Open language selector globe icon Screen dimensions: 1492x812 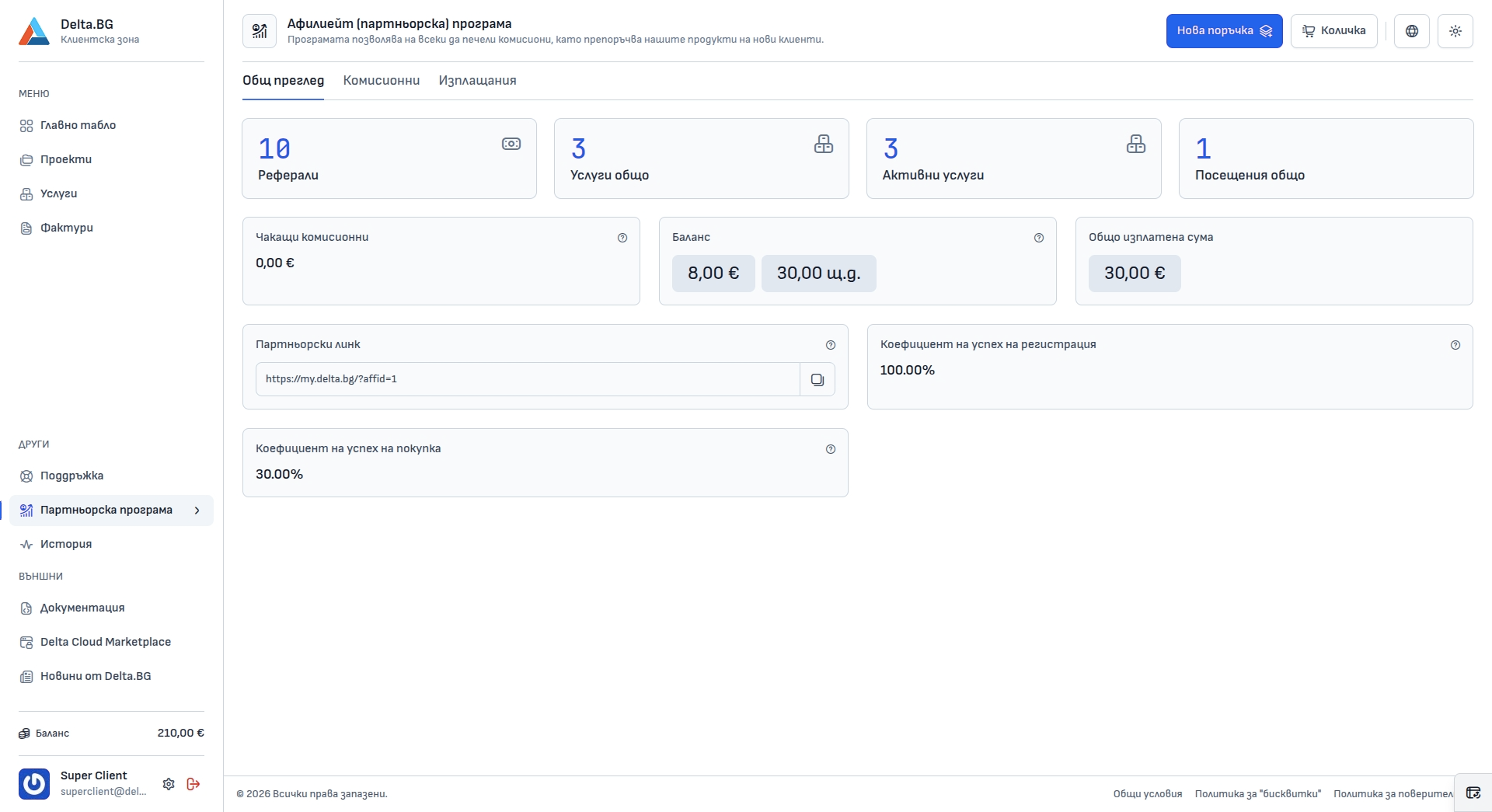(1412, 31)
